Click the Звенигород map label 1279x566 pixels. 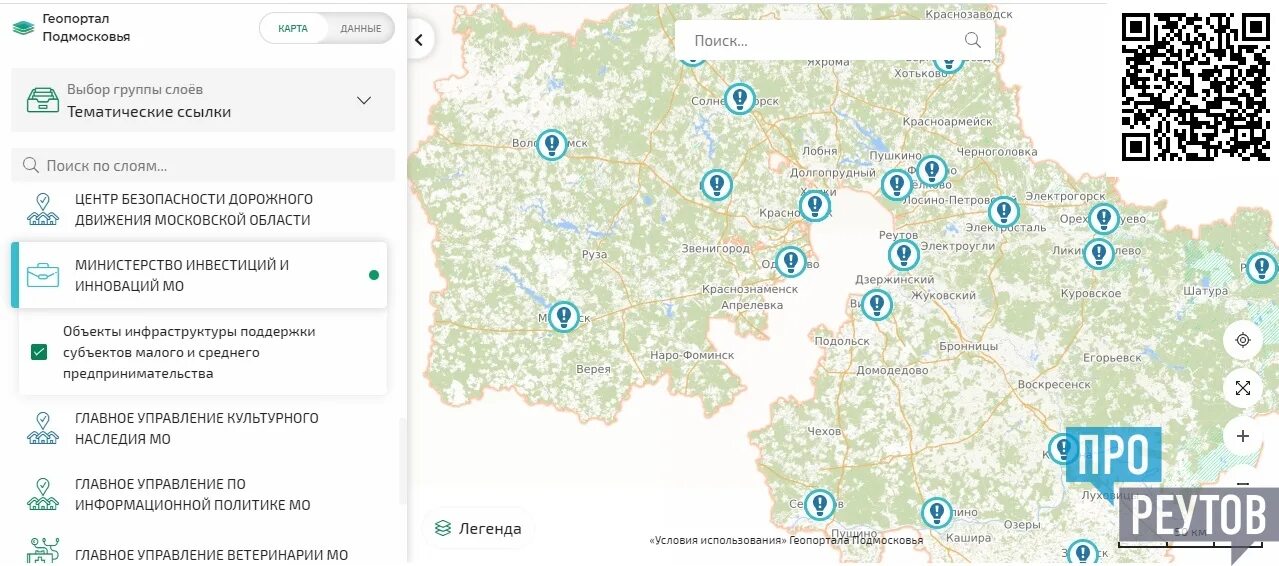715,248
